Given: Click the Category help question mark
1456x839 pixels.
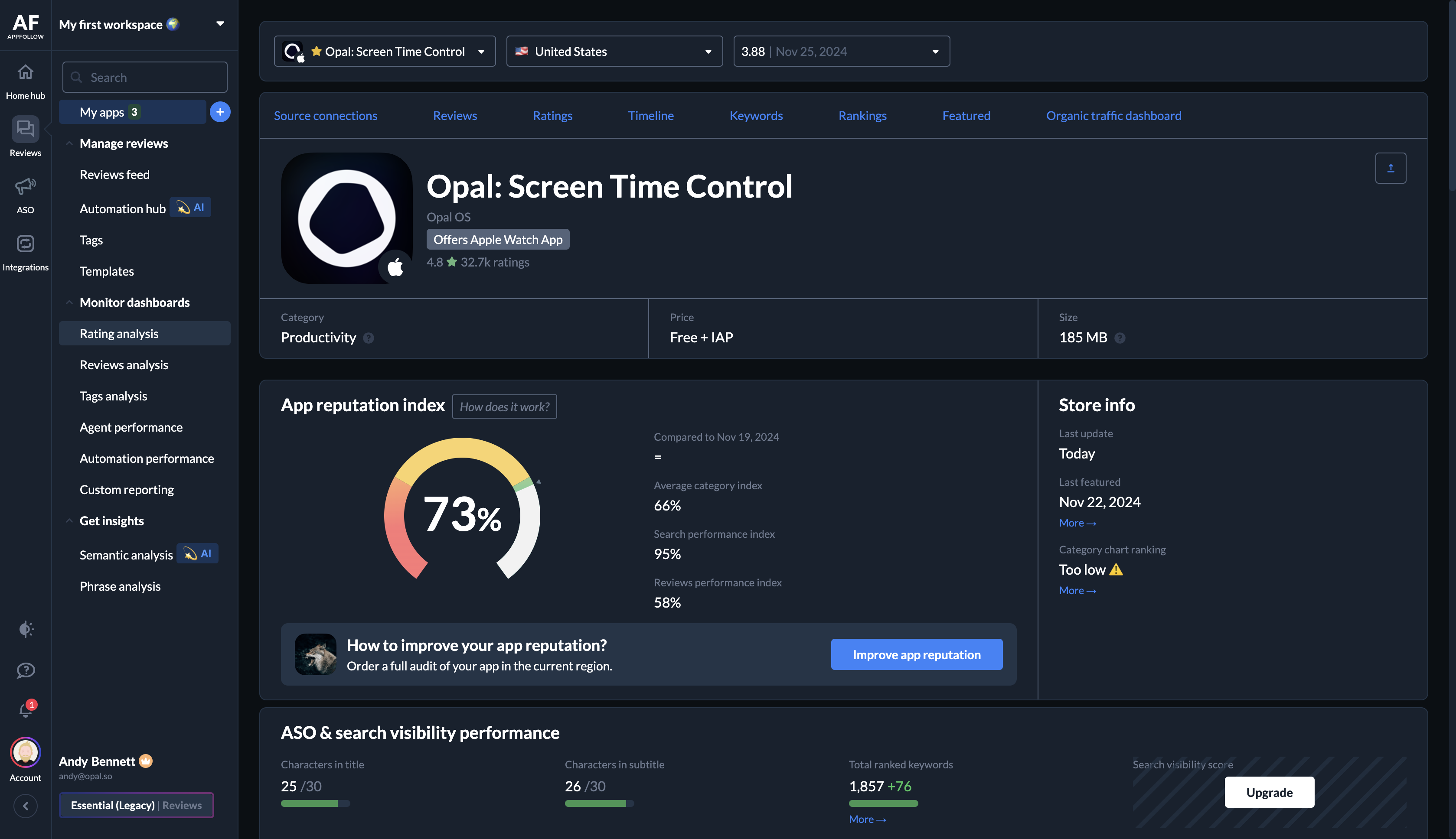Looking at the screenshot, I should click(368, 338).
